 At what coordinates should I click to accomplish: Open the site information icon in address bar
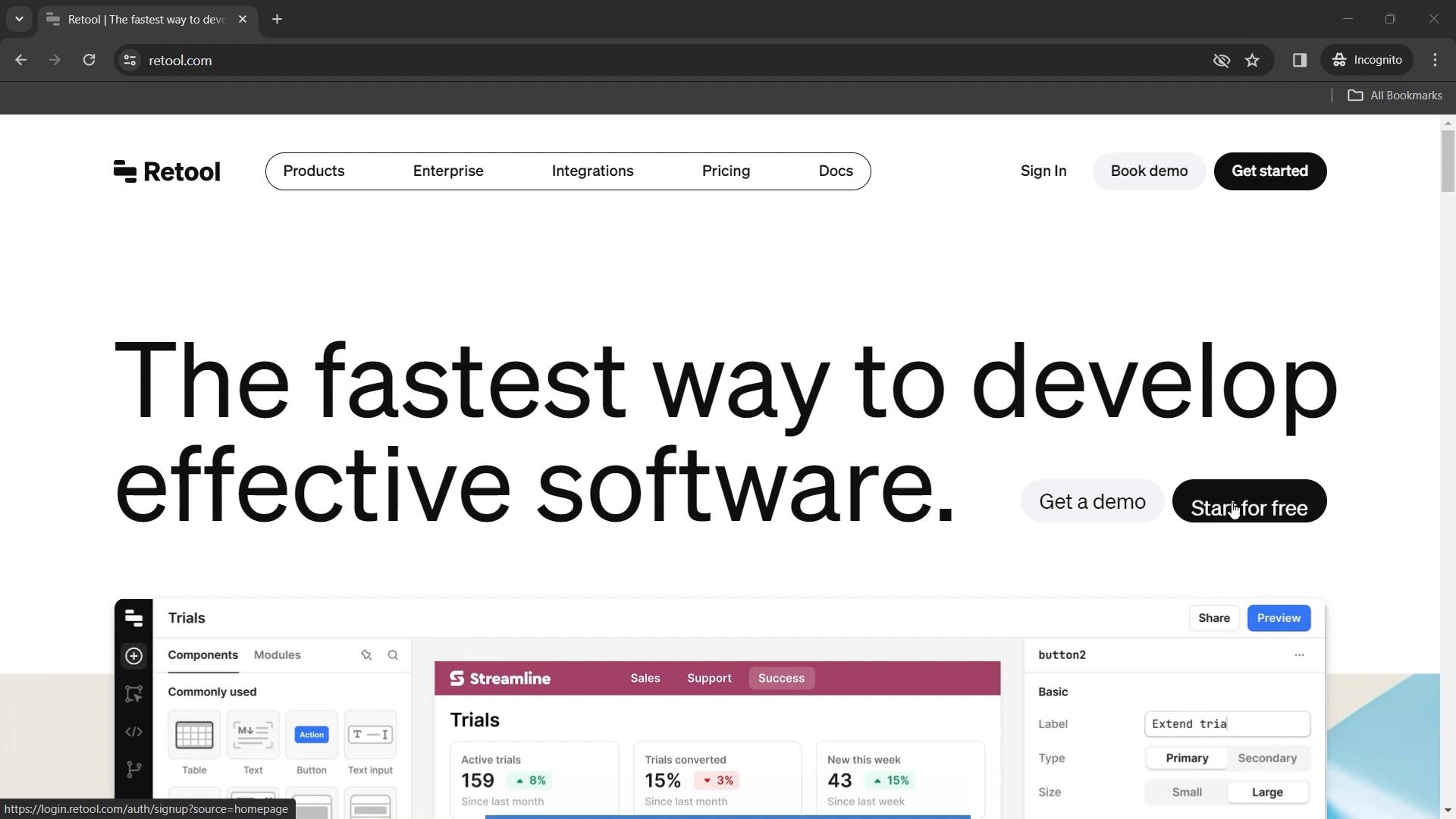(130, 60)
